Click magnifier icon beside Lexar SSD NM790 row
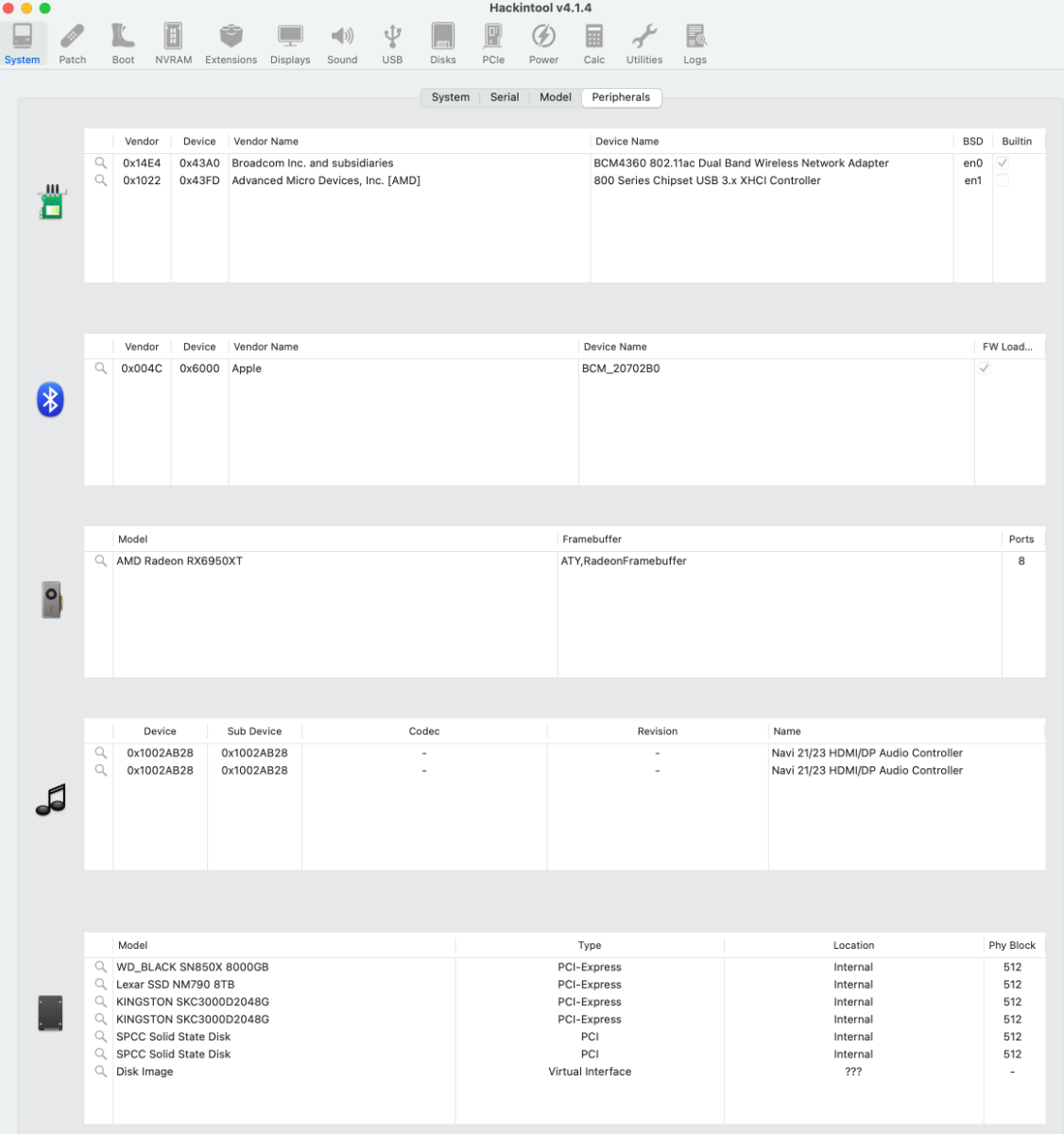Image resolution: width=1064 pixels, height=1134 pixels. (x=100, y=984)
